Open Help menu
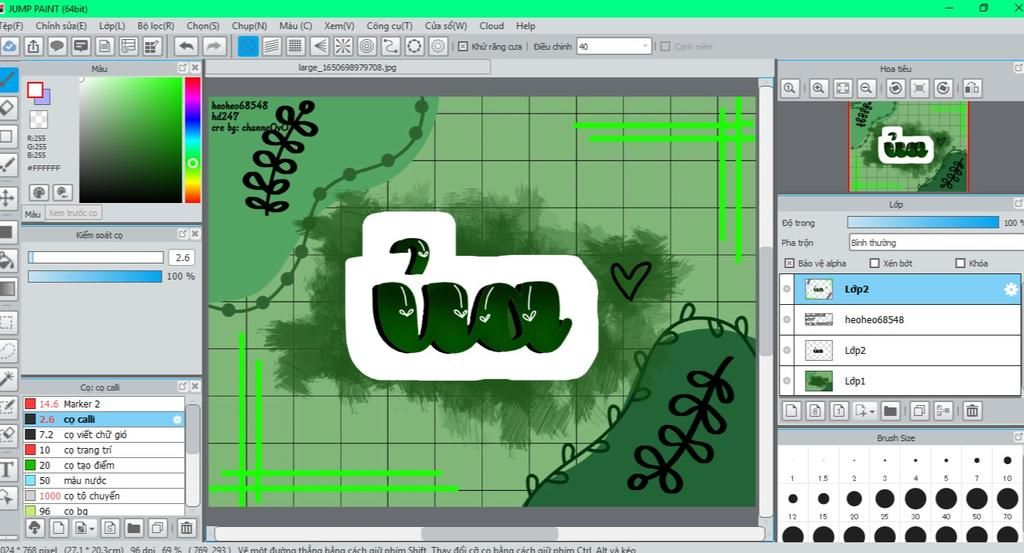Viewport: 1024px width, 553px height. click(x=525, y=26)
